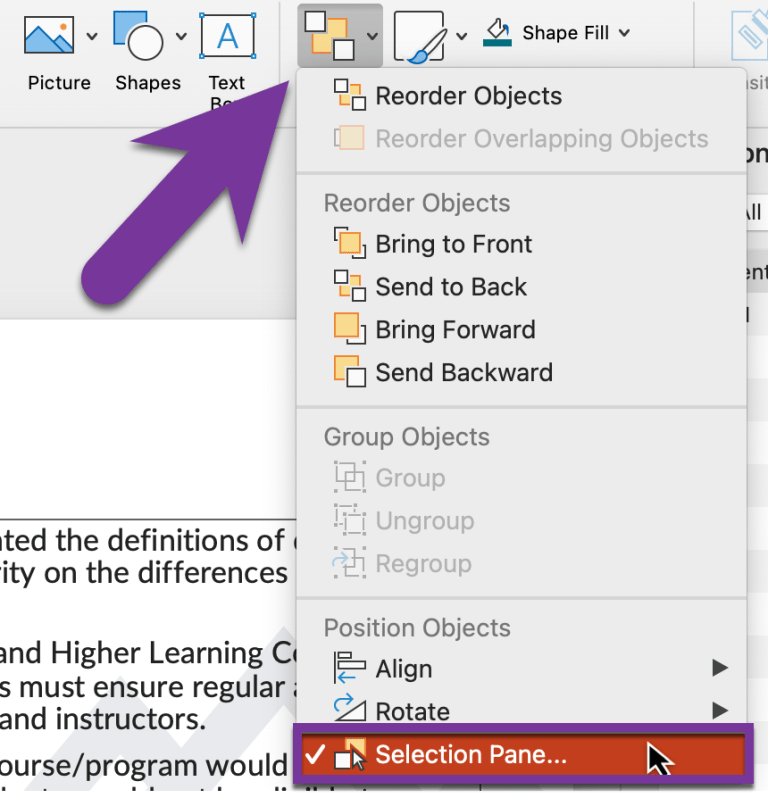Image resolution: width=768 pixels, height=798 pixels.
Task: Click the Send to Back icon
Action: [350, 286]
